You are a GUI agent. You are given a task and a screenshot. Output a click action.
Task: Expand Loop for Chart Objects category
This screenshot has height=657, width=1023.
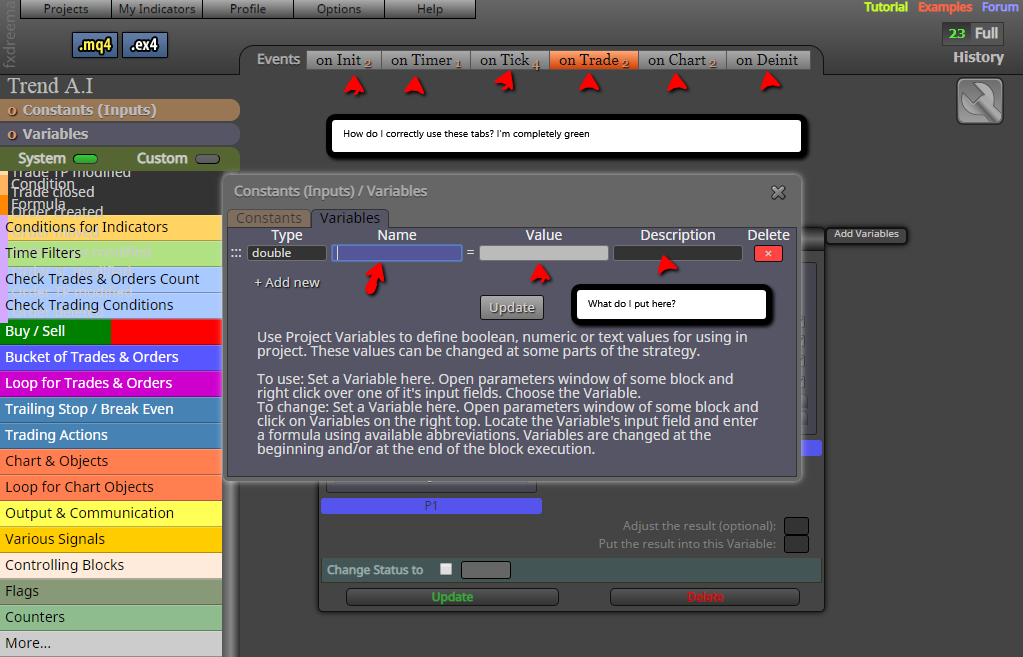coord(111,487)
